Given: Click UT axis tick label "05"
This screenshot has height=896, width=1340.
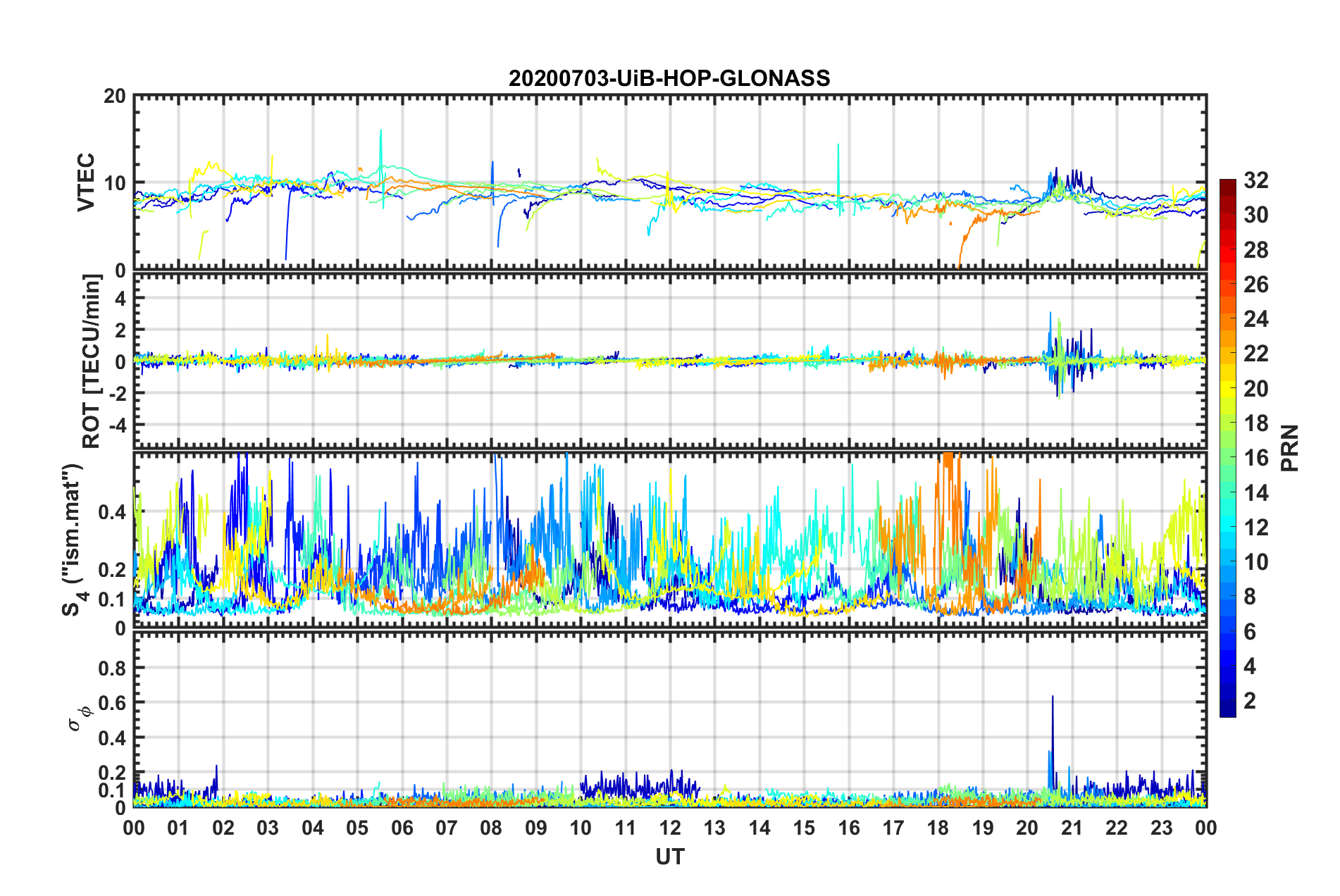Looking at the screenshot, I should click(x=357, y=828).
